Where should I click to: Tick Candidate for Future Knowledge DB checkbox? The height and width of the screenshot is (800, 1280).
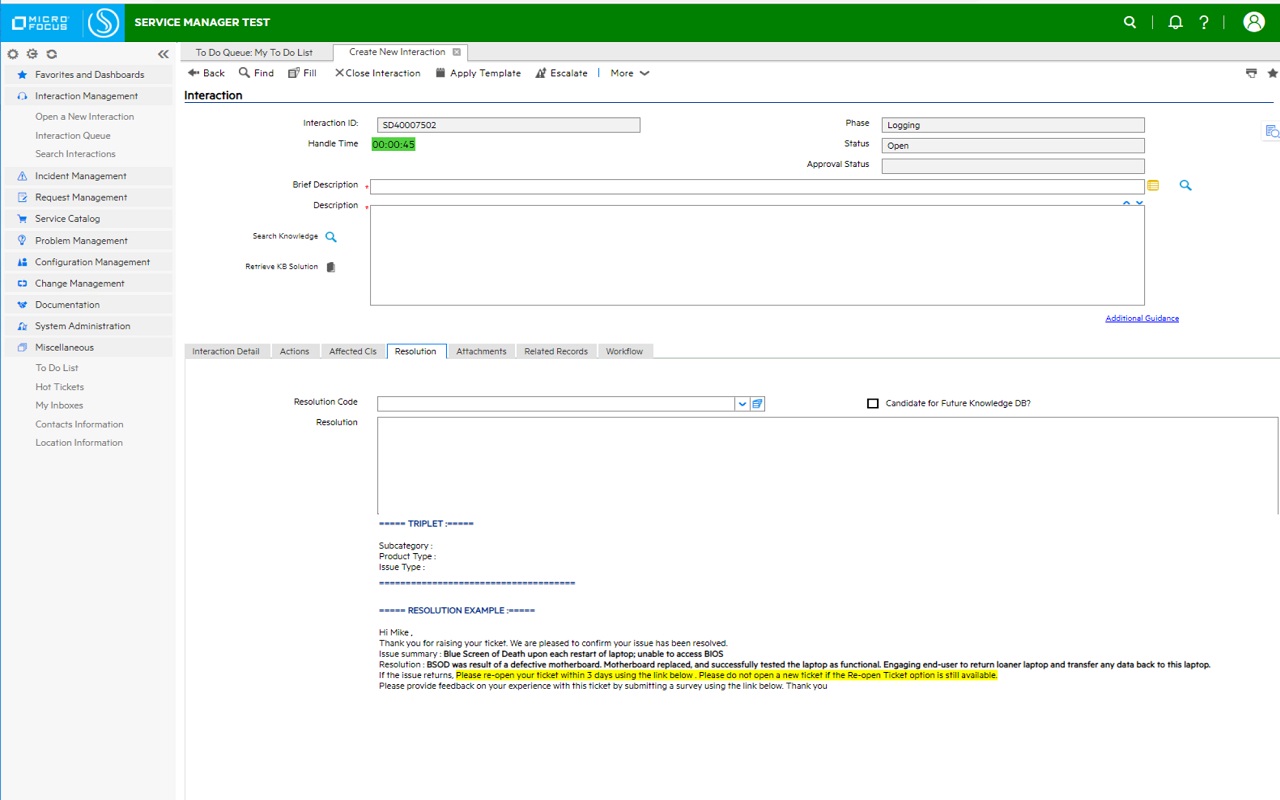[x=873, y=404]
